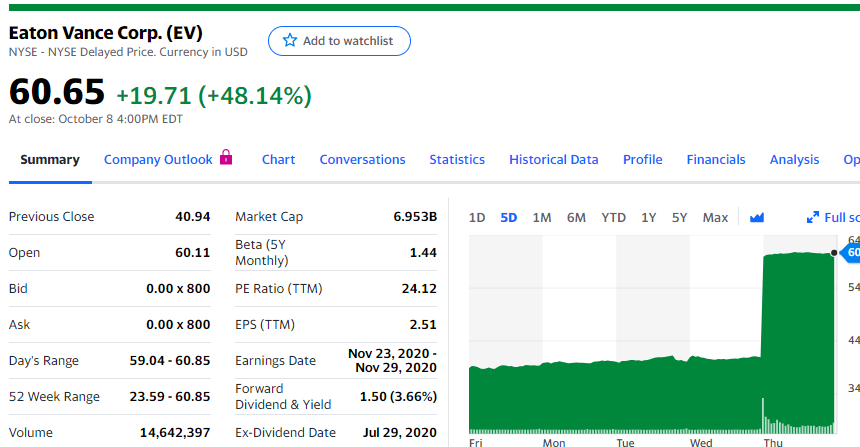Select the 1D chart range

tap(477, 217)
